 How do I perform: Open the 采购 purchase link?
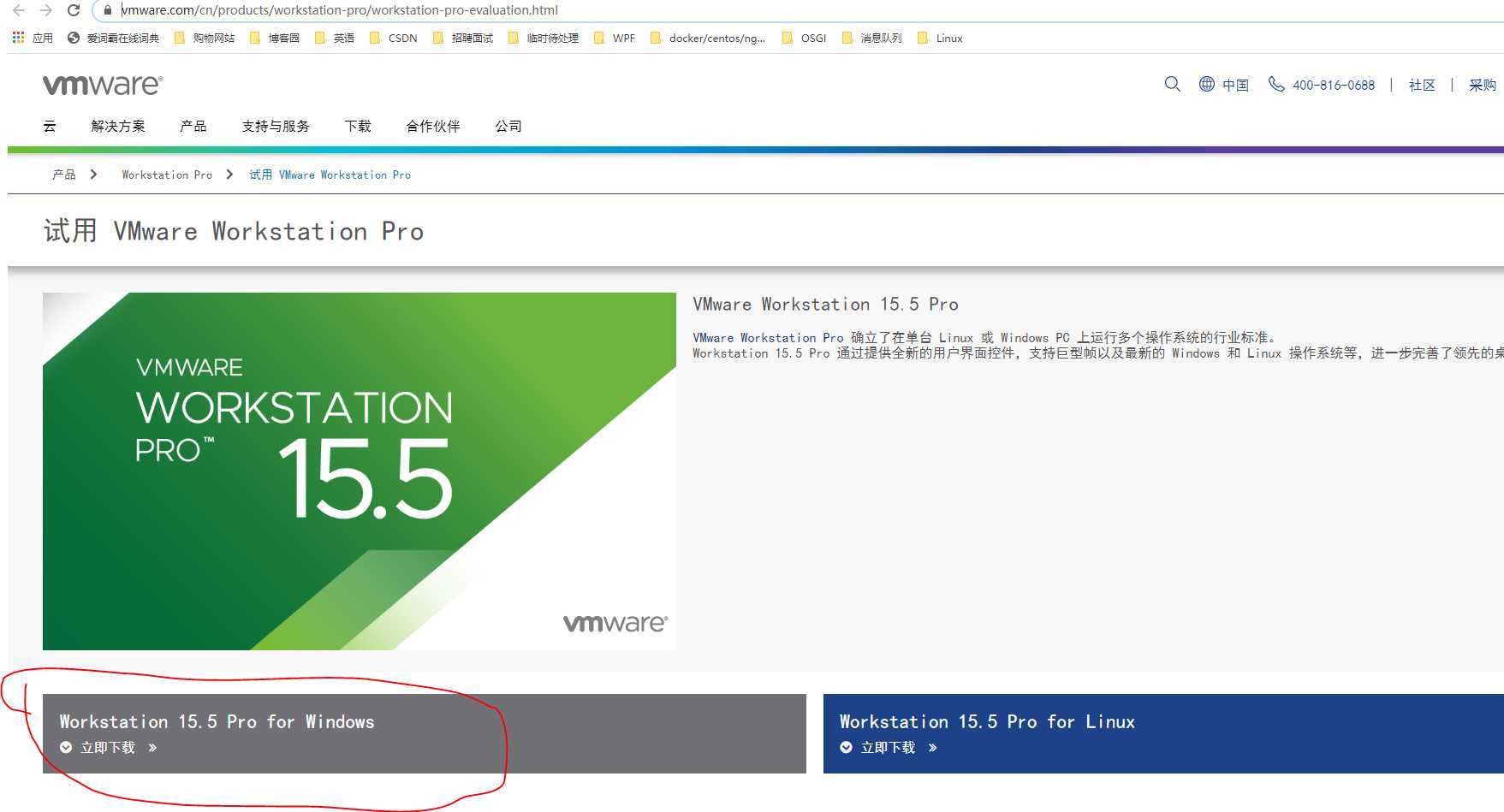1483,85
